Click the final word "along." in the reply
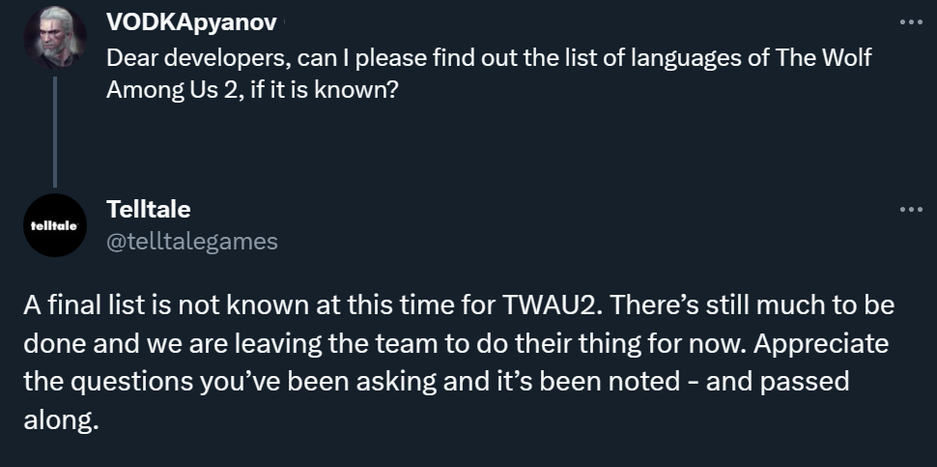The image size is (937, 467). click(x=61, y=420)
